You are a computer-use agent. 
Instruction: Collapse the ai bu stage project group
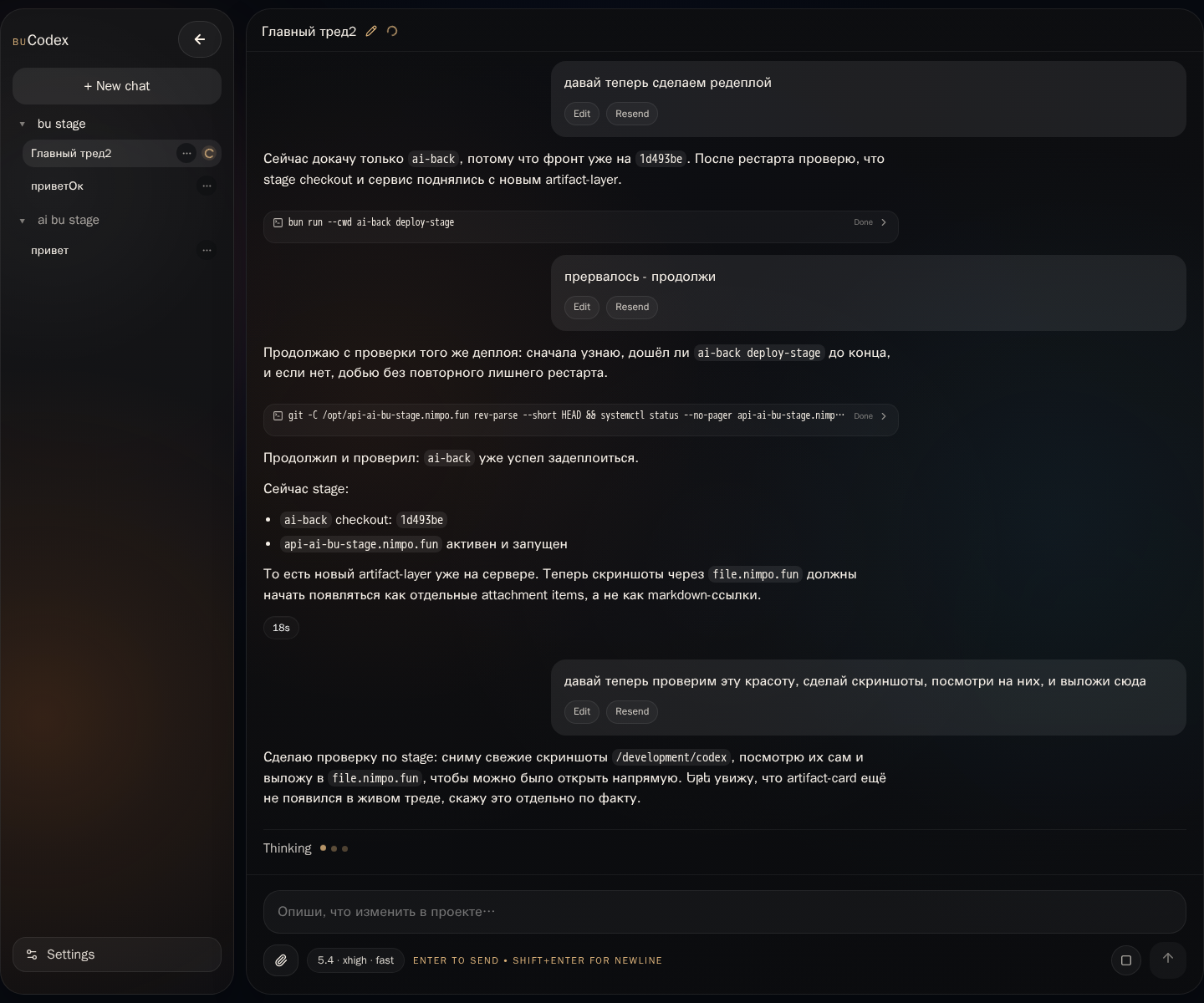pos(23,221)
